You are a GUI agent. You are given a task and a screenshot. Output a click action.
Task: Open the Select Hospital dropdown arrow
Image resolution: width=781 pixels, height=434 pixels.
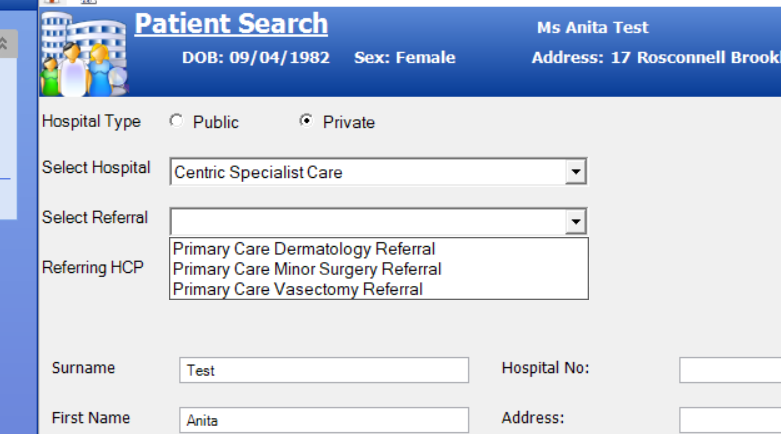575,172
